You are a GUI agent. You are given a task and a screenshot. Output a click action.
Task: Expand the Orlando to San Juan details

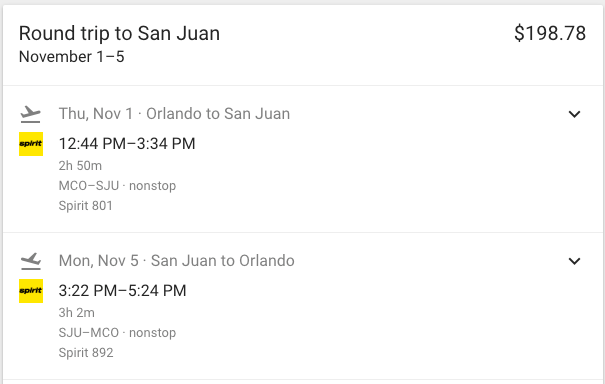575,114
